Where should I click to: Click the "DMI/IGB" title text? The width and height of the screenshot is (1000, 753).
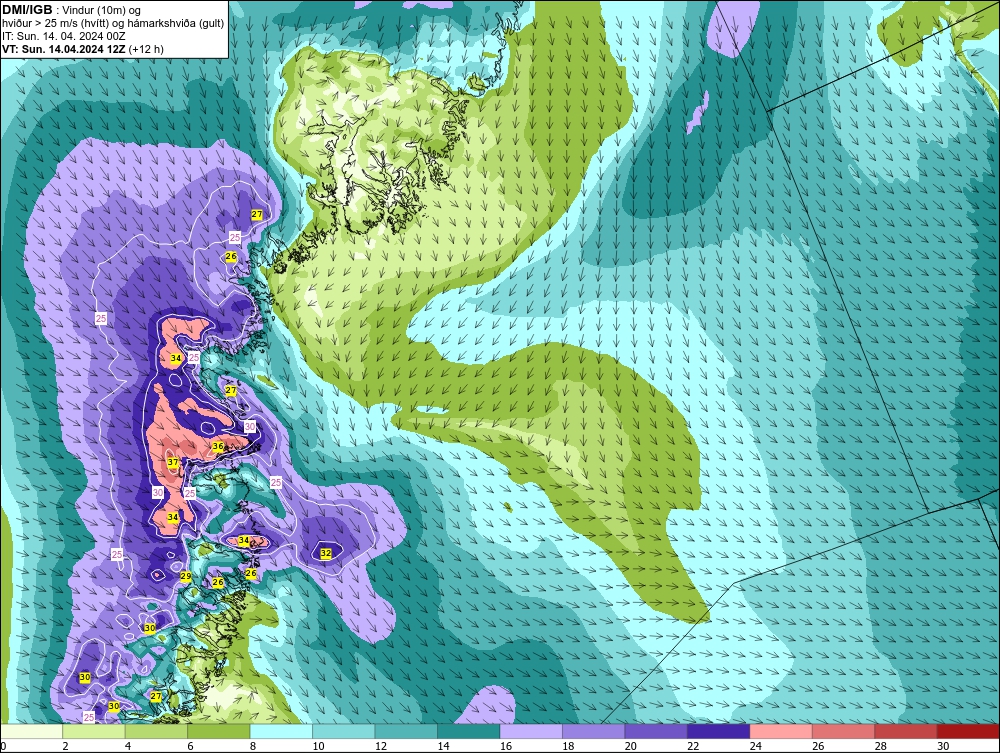point(27,10)
